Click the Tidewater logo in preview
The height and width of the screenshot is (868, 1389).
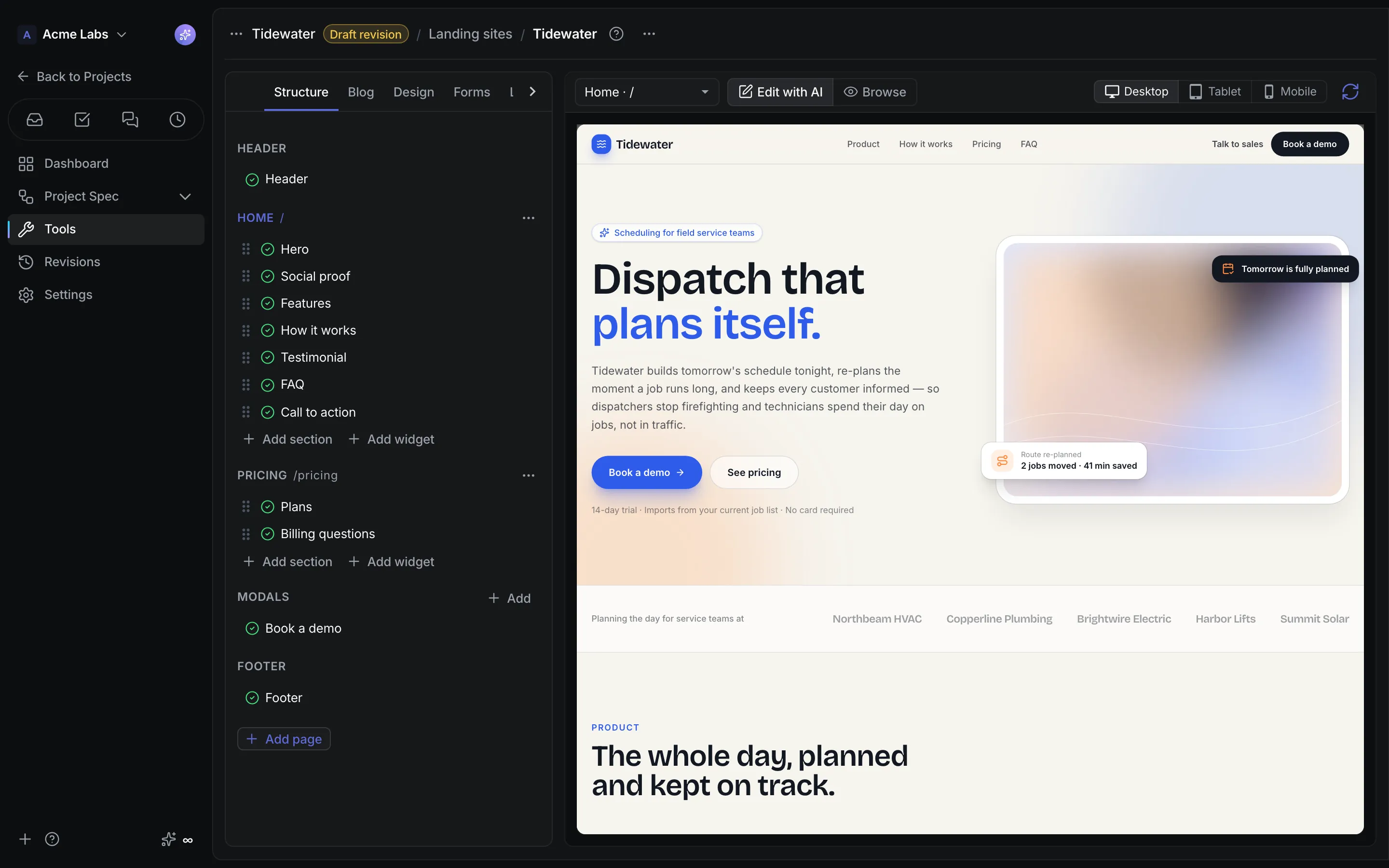point(632,144)
